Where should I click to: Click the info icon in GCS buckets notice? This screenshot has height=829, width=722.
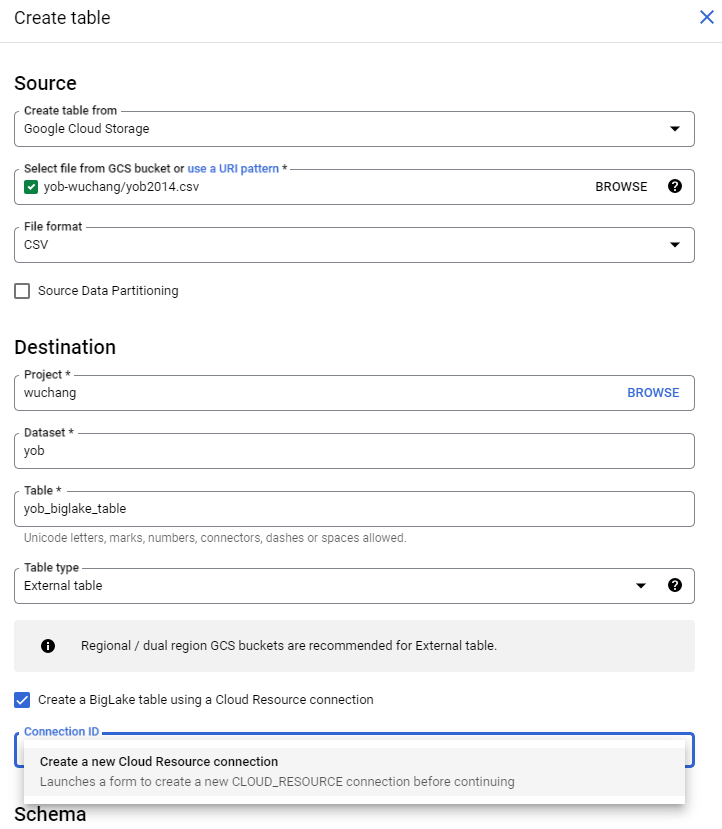(x=48, y=646)
